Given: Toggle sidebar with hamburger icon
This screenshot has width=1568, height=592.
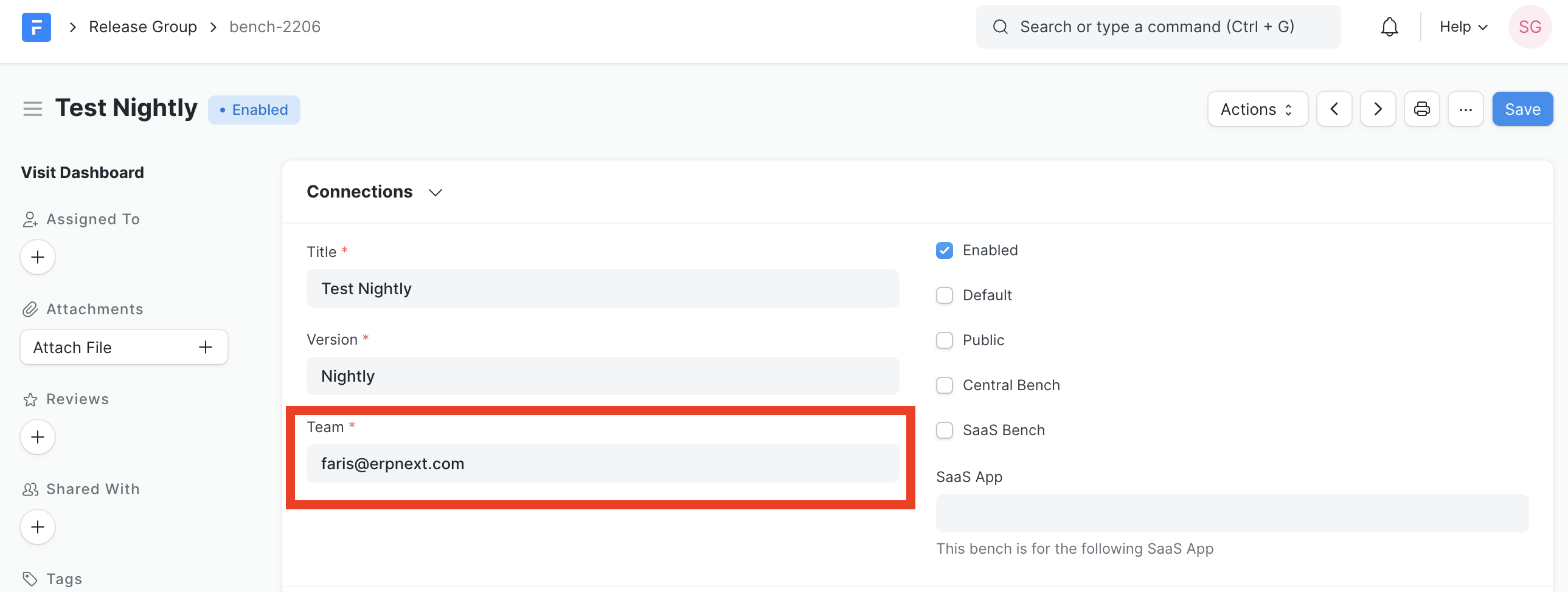Looking at the screenshot, I should click(x=33, y=109).
